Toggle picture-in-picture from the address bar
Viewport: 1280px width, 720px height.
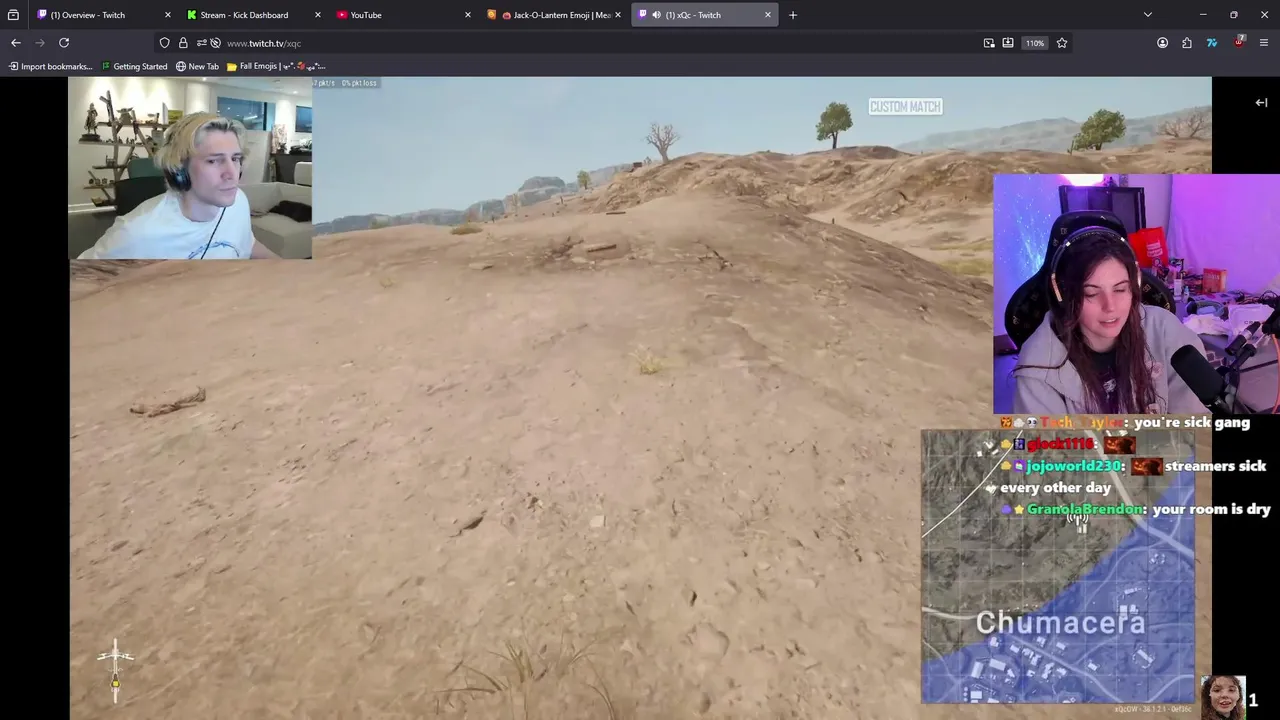[989, 43]
